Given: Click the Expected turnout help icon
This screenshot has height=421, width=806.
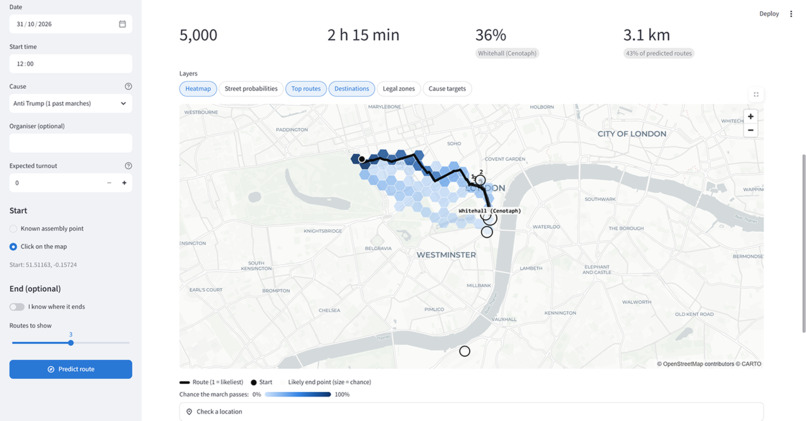Looking at the screenshot, I should pos(129,166).
